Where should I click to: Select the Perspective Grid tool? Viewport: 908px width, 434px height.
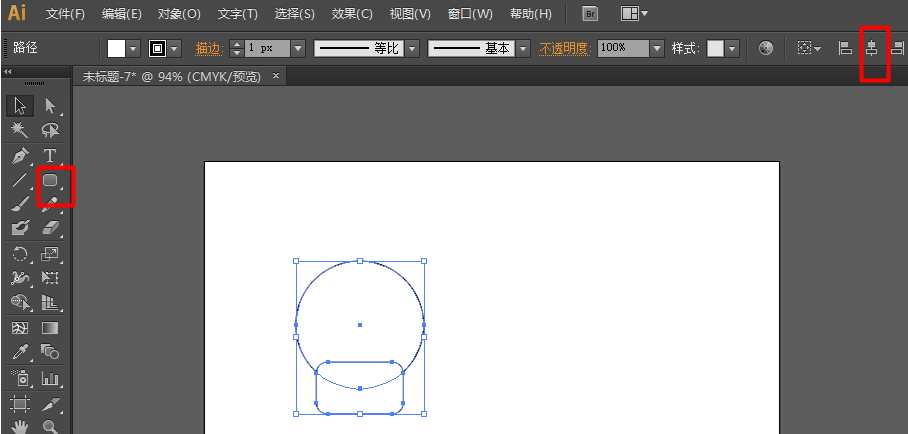(x=50, y=302)
